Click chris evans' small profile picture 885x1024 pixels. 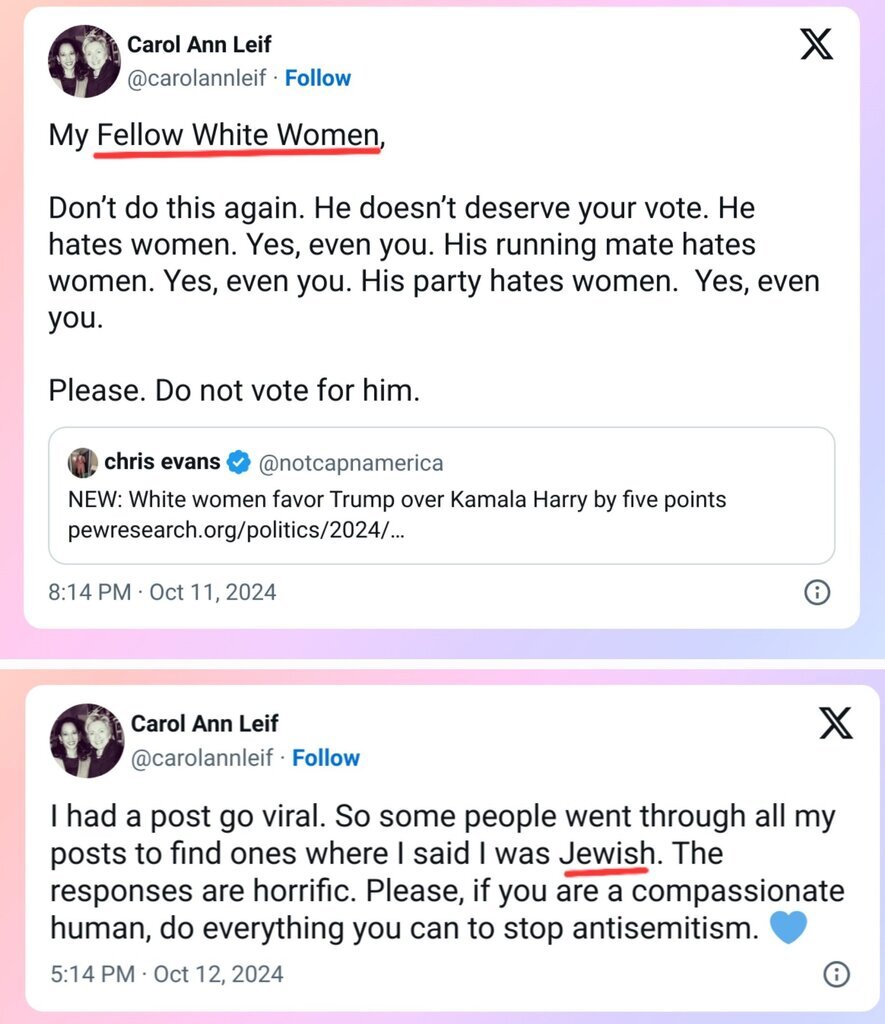coord(82,463)
